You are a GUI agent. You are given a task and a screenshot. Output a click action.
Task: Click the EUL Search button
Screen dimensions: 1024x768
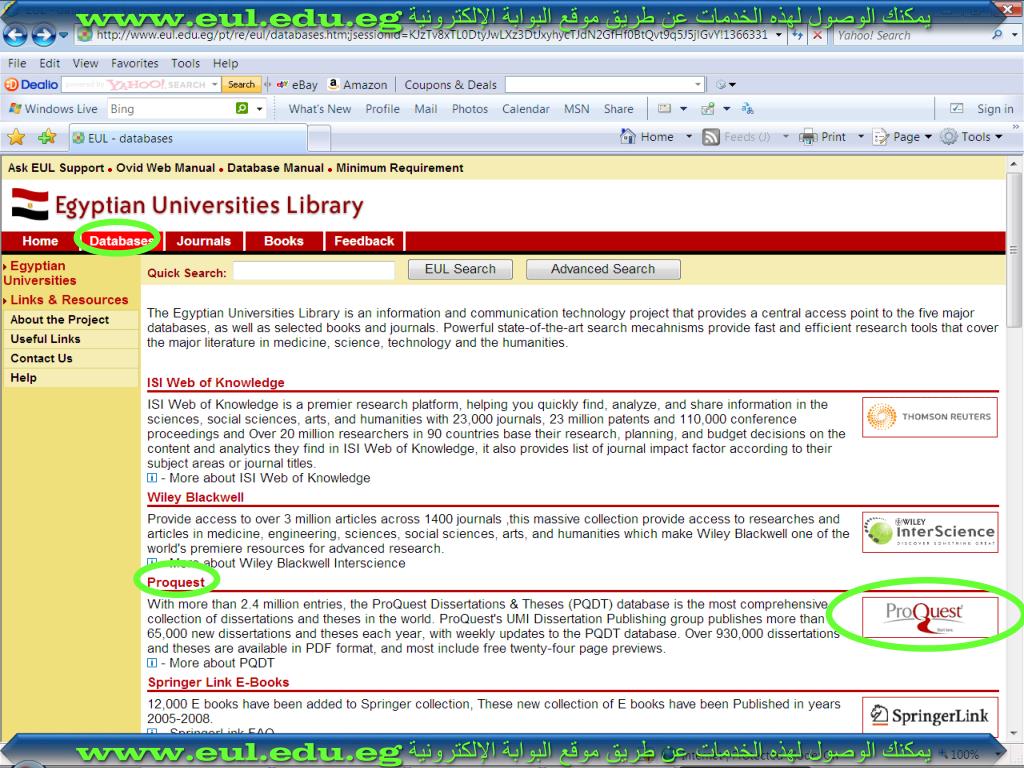click(x=460, y=269)
